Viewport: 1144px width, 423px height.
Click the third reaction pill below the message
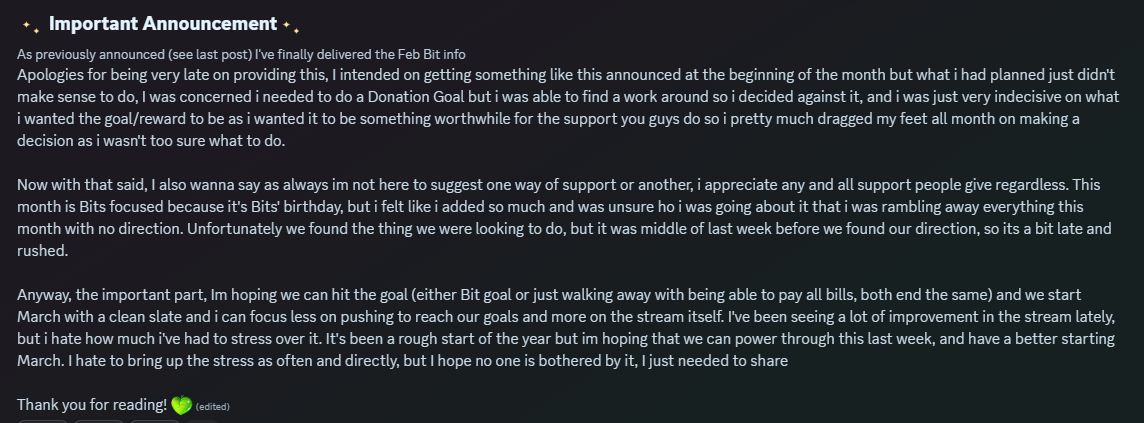pos(155,420)
